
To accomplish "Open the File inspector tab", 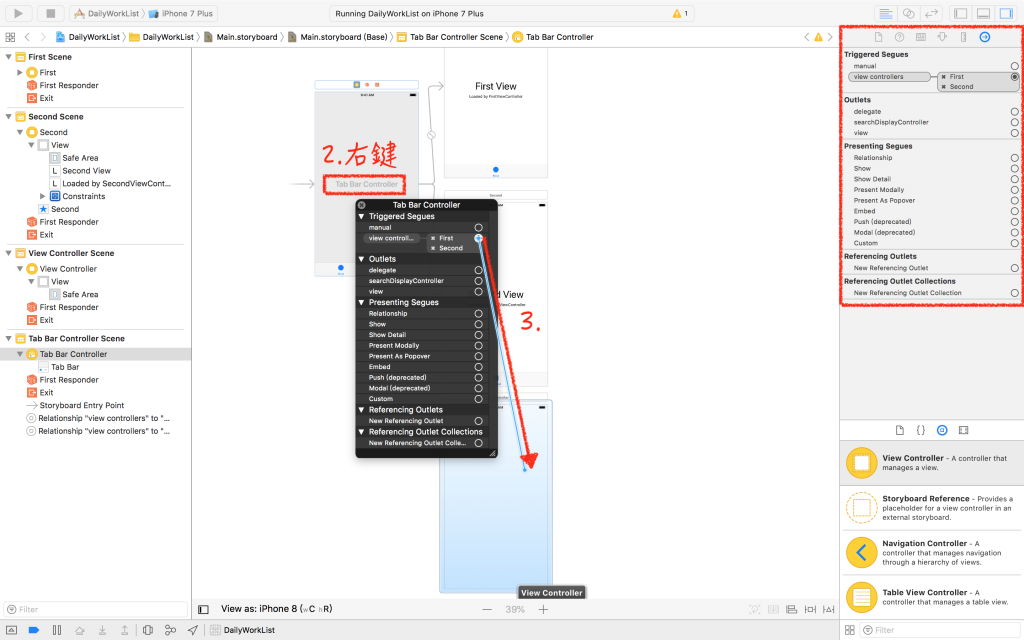I will 878,37.
